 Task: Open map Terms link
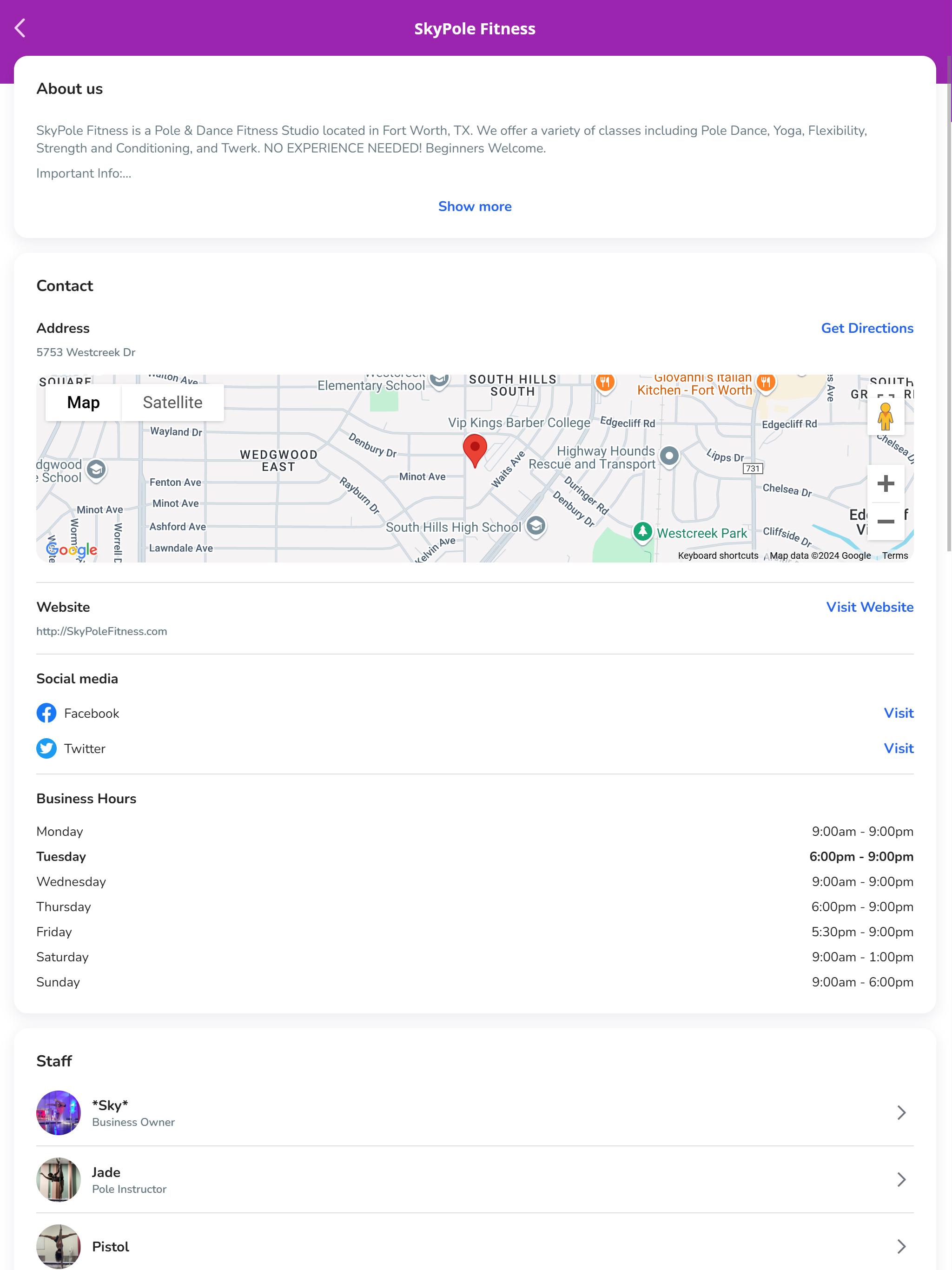click(x=895, y=556)
